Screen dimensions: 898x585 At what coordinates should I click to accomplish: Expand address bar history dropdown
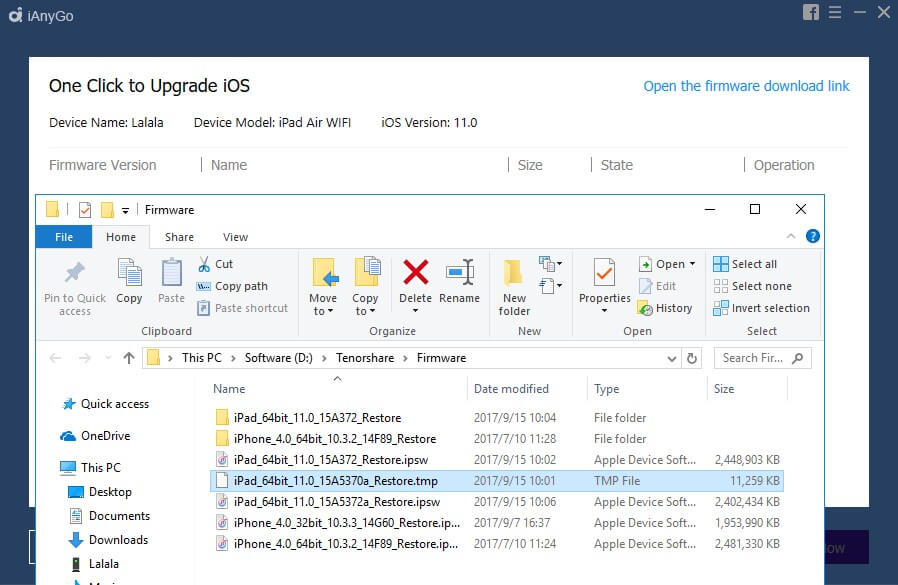click(672, 359)
